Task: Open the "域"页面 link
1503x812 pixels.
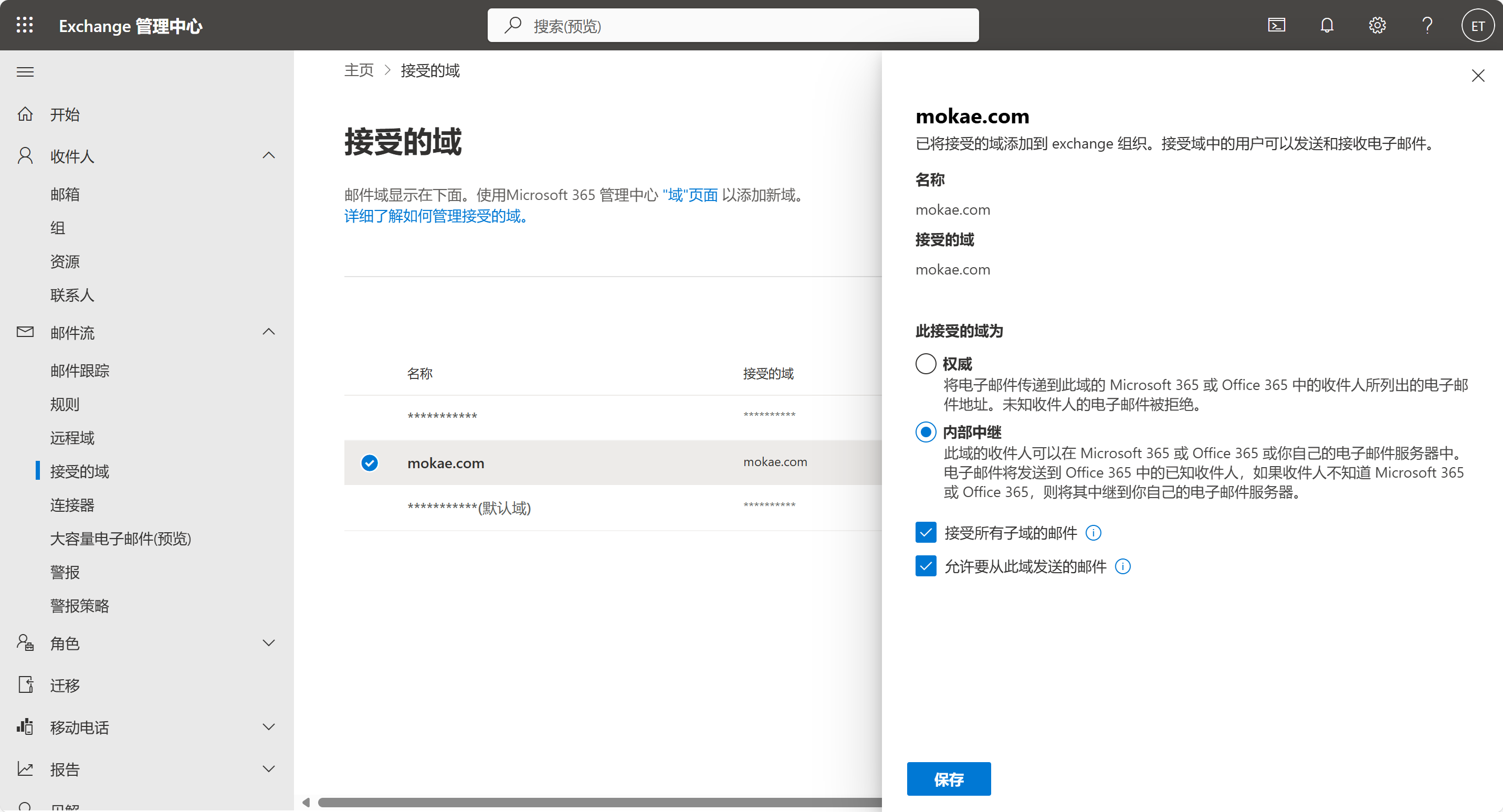Action: click(690, 195)
